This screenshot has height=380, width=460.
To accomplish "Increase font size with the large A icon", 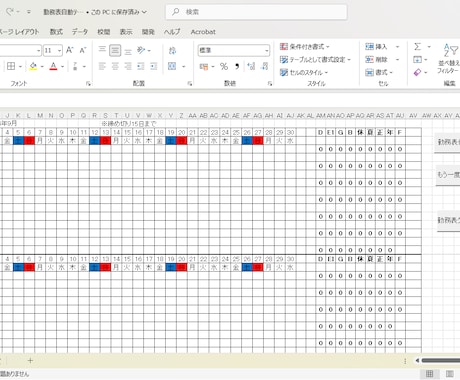I will tap(69, 50).
